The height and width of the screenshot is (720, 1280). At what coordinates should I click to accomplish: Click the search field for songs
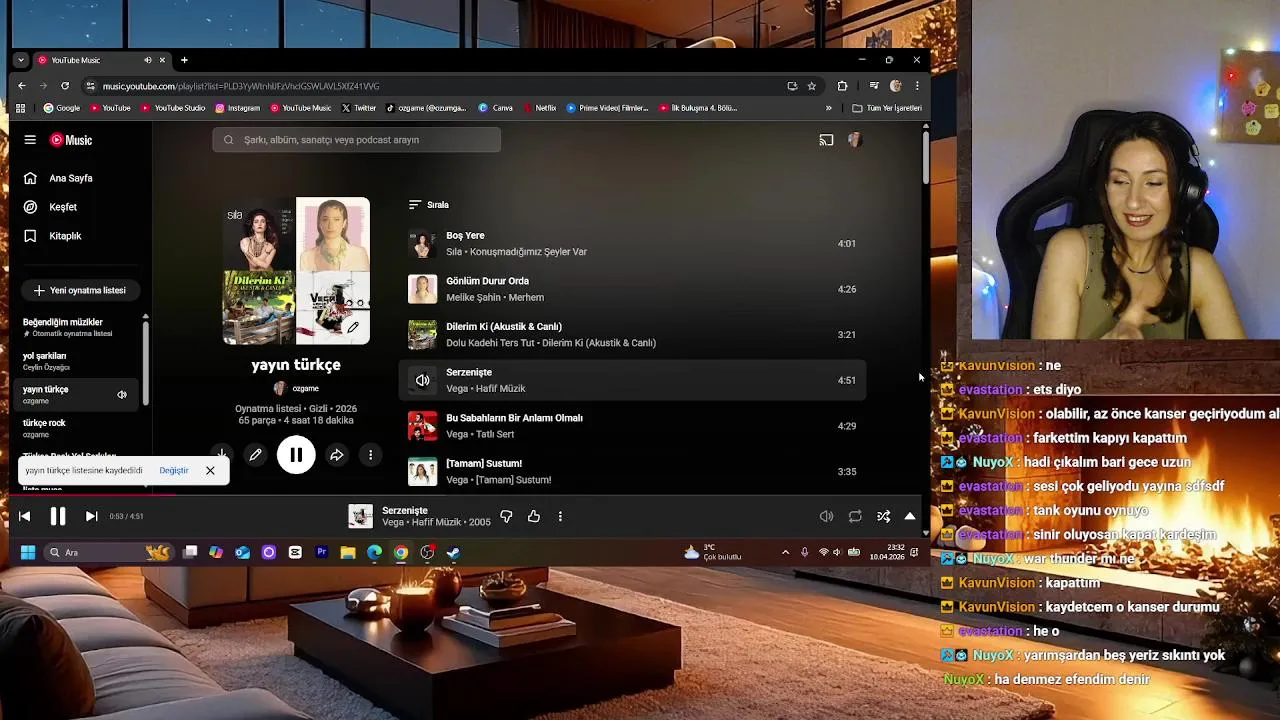[356, 140]
